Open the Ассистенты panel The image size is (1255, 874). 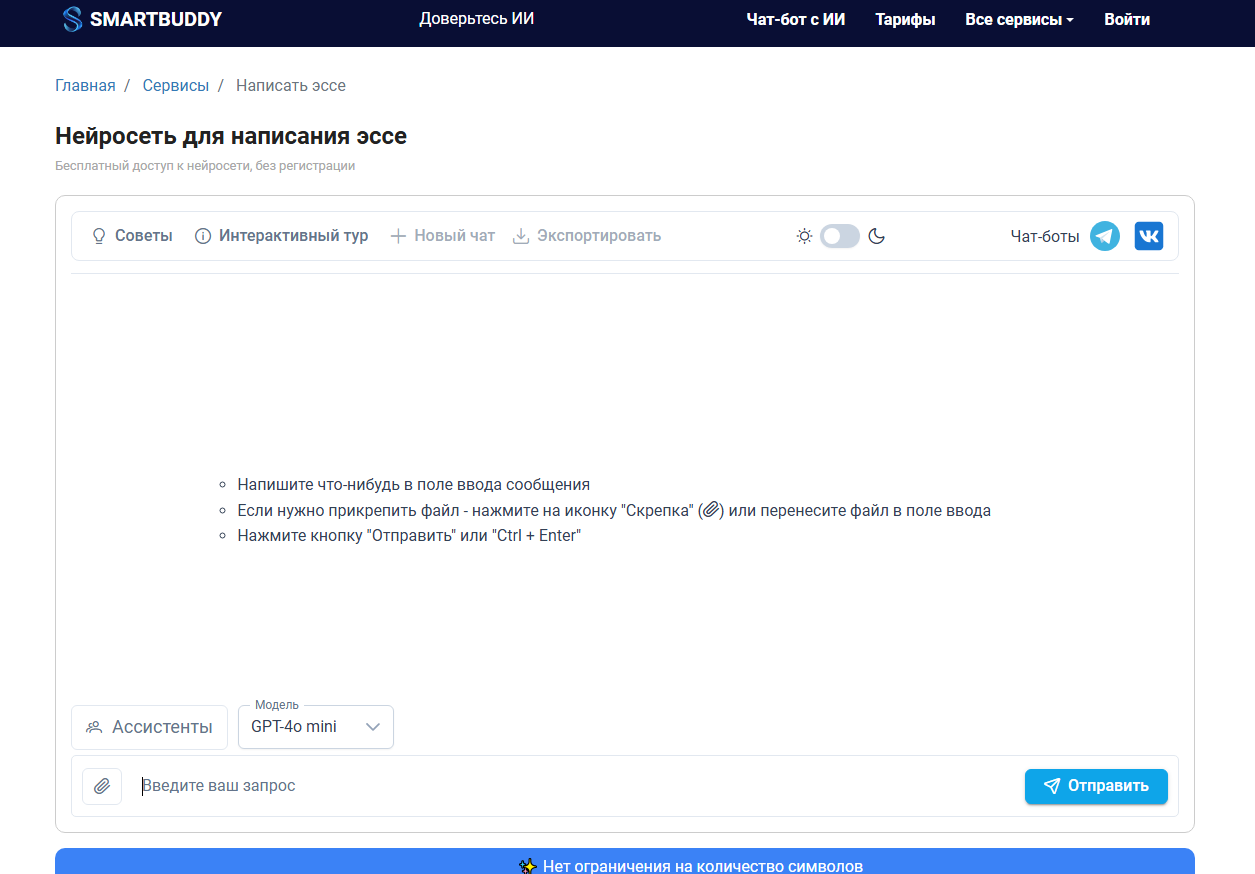click(149, 727)
